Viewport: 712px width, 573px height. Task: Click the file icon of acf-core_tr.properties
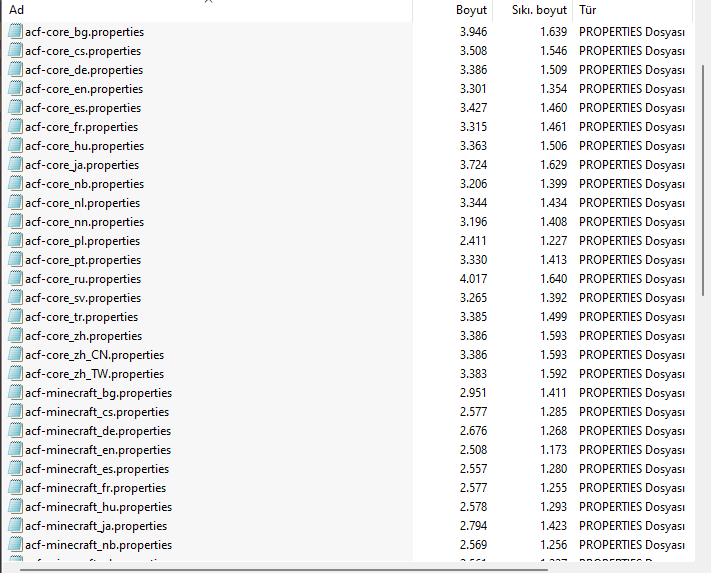coord(15,316)
